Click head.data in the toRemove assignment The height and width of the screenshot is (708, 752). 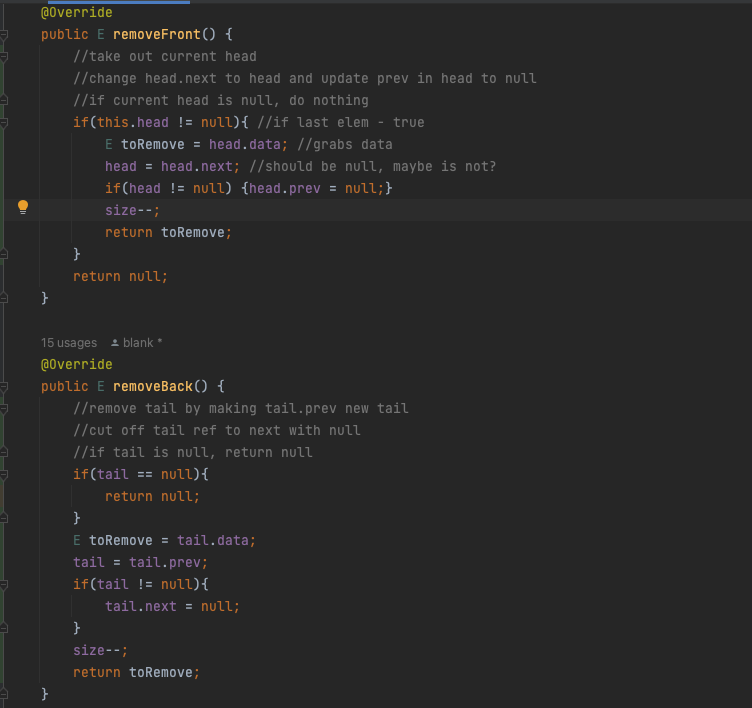click(246, 144)
